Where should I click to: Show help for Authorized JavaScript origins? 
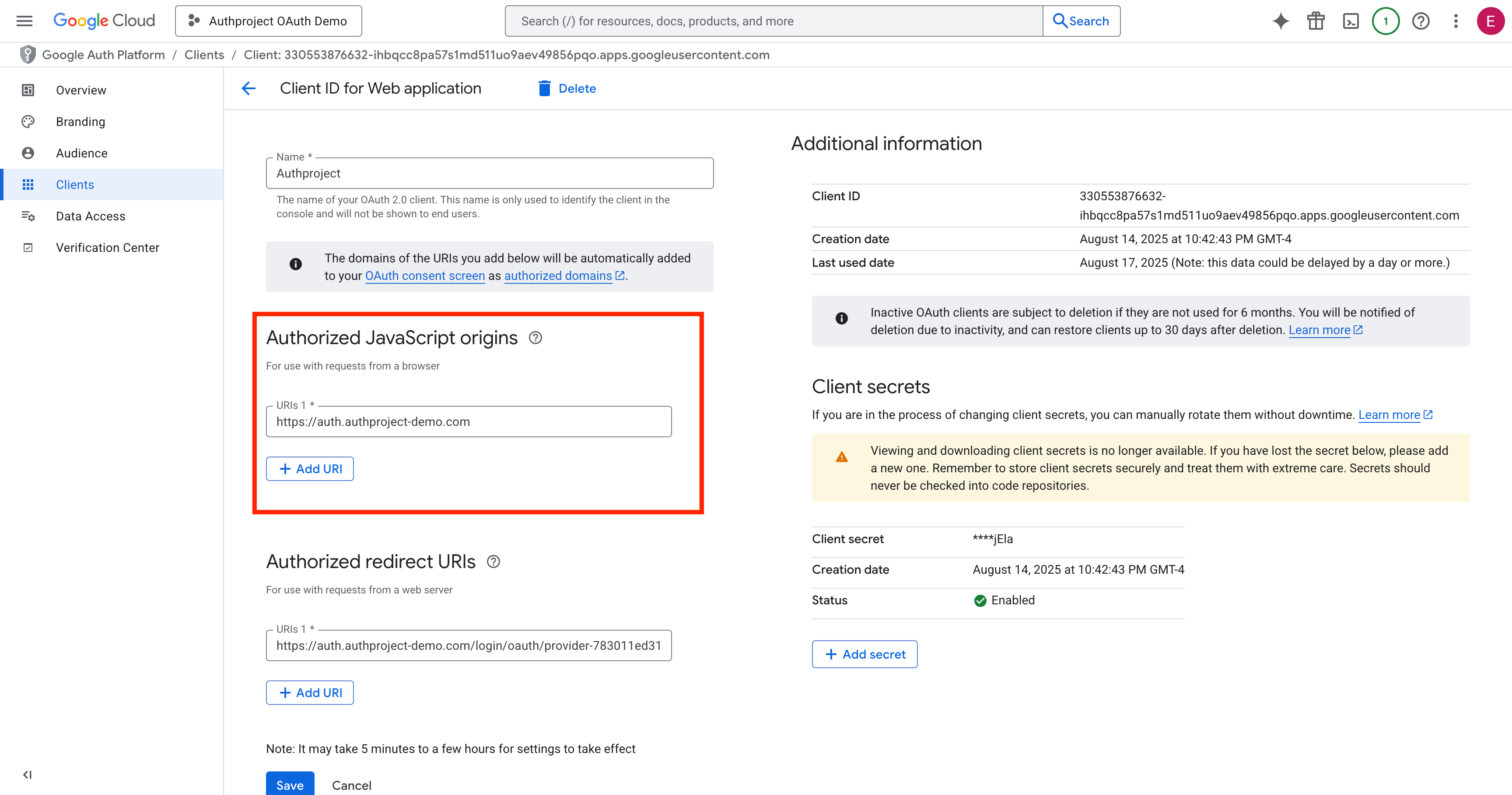pos(535,338)
